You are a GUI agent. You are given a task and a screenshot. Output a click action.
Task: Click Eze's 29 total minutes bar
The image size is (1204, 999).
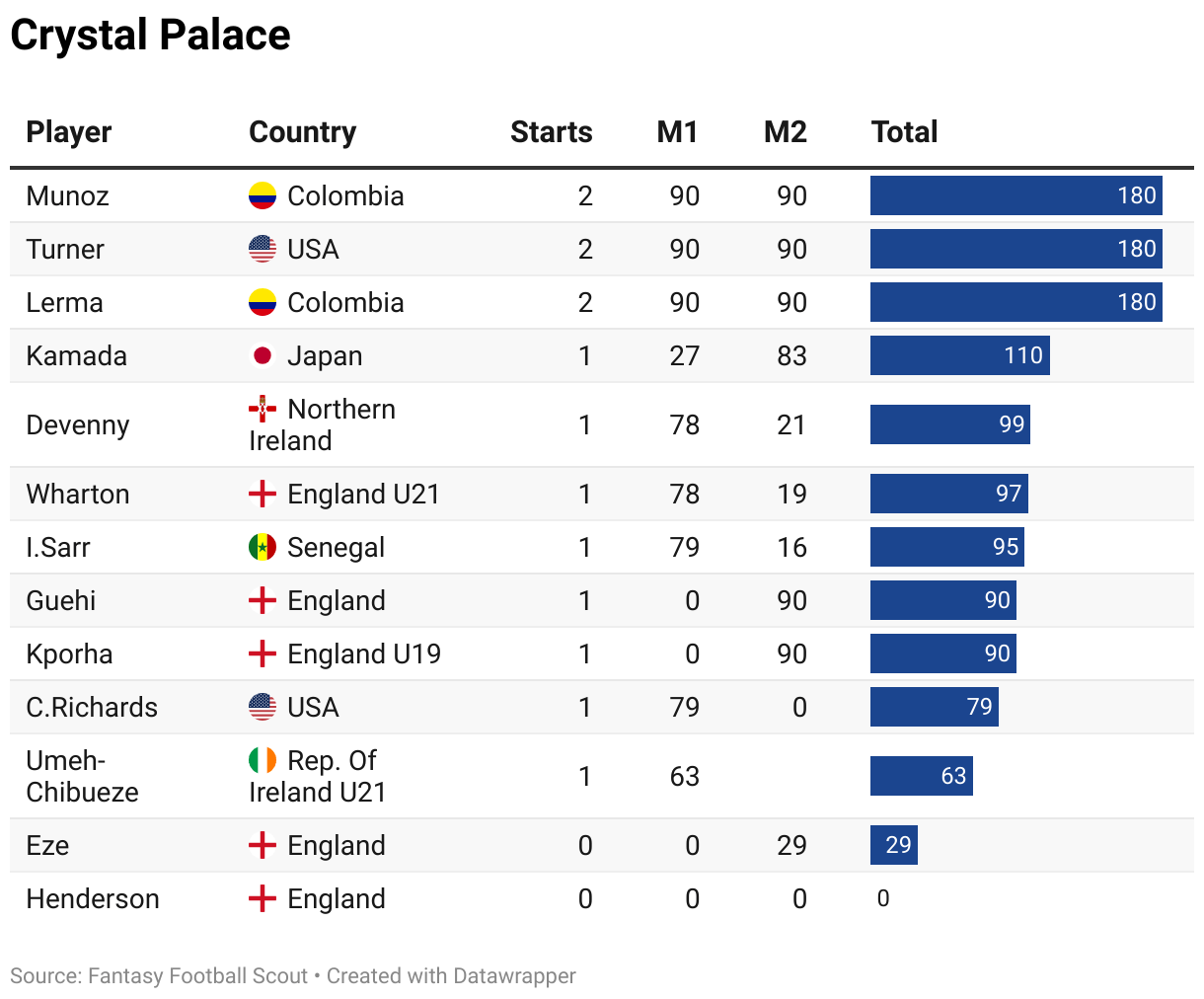click(894, 845)
